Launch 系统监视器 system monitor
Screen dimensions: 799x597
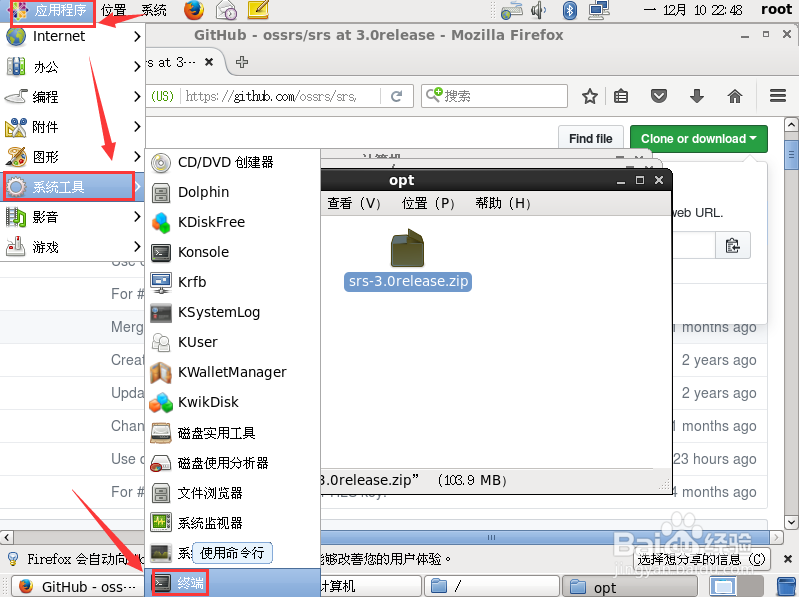pos(232,523)
